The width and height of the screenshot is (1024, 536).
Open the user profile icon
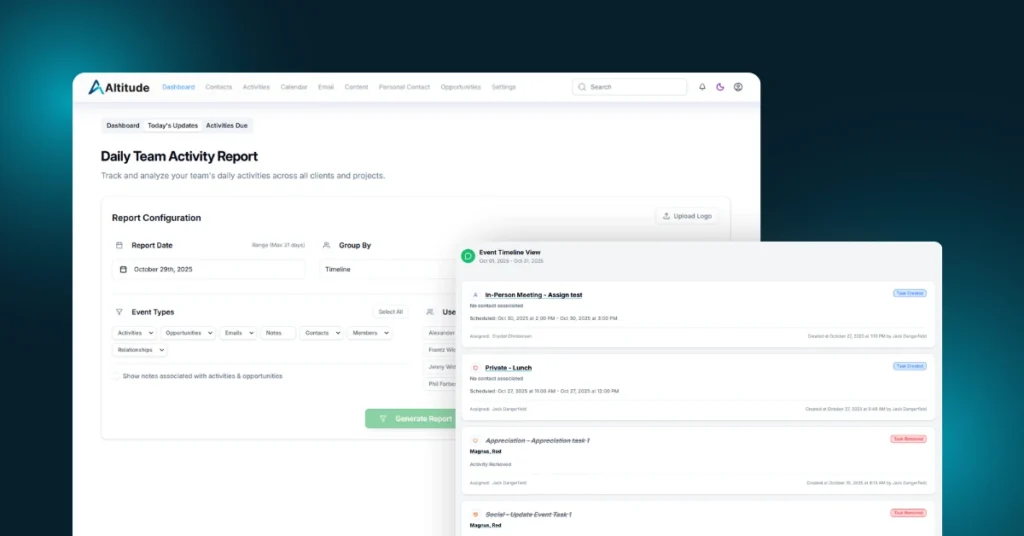[738, 87]
